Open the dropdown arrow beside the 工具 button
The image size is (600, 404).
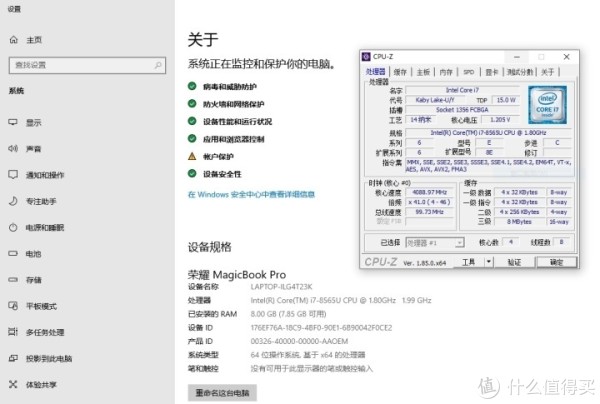tap(488, 262)
